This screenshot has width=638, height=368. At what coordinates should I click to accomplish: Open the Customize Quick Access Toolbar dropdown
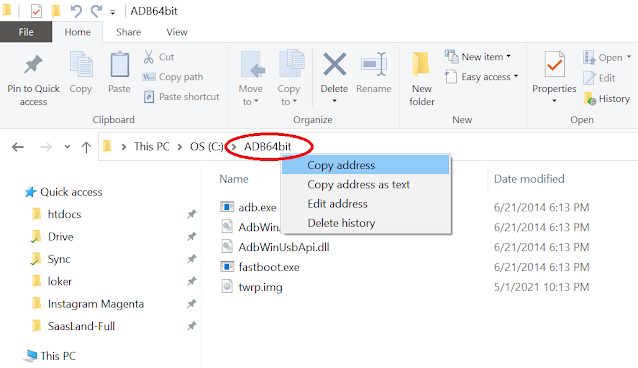tap(113, 13)
